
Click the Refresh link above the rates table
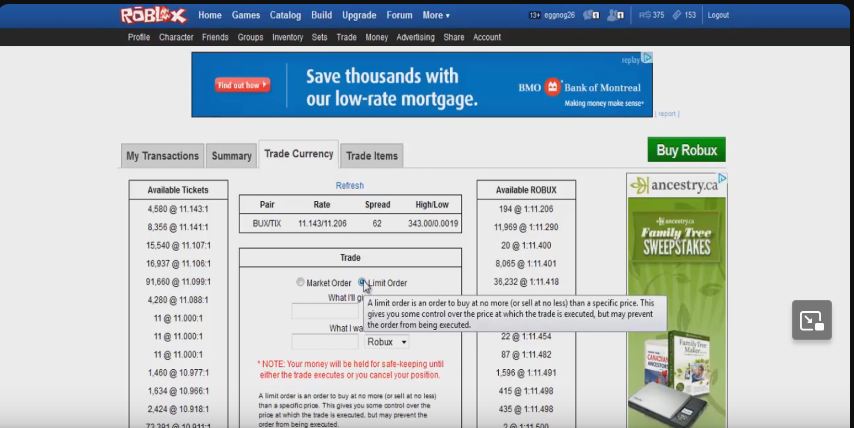(350, 185)
